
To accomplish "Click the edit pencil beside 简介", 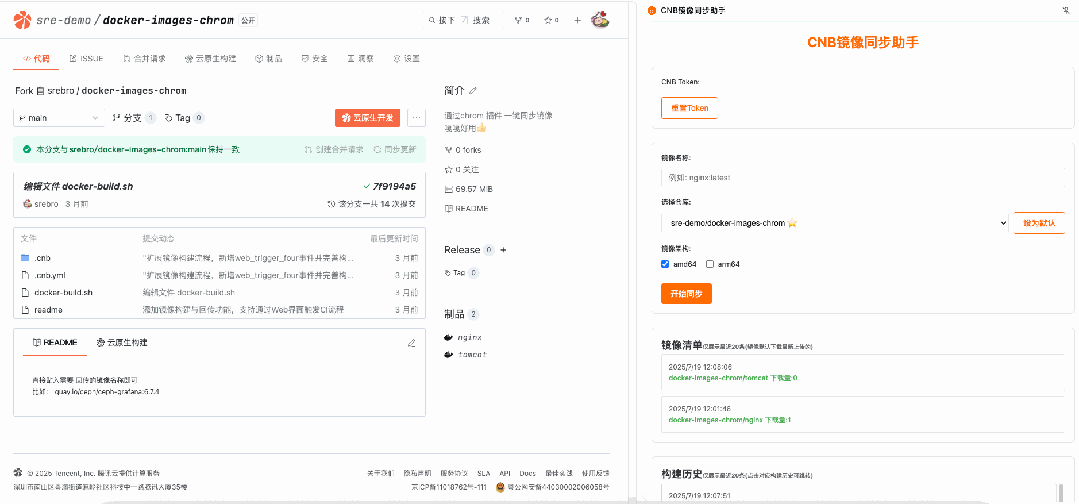I will [473, 90].
